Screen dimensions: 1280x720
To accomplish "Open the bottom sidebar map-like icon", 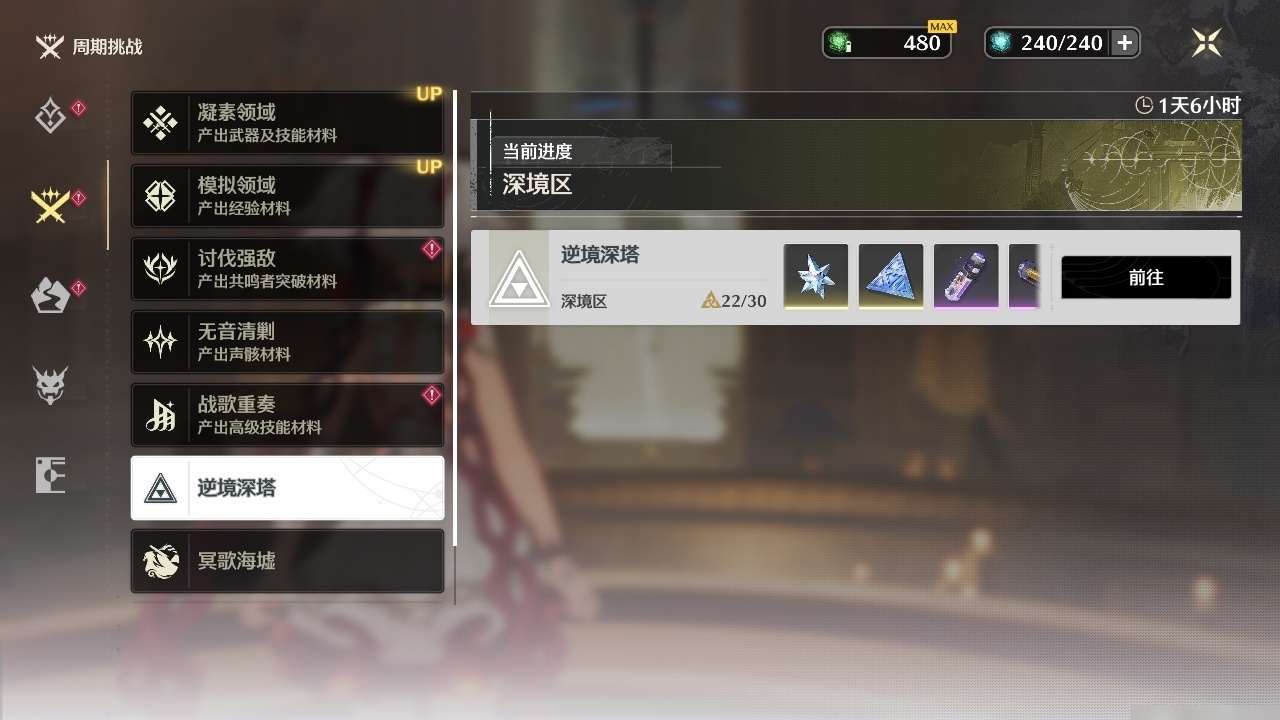I will 51,475.
